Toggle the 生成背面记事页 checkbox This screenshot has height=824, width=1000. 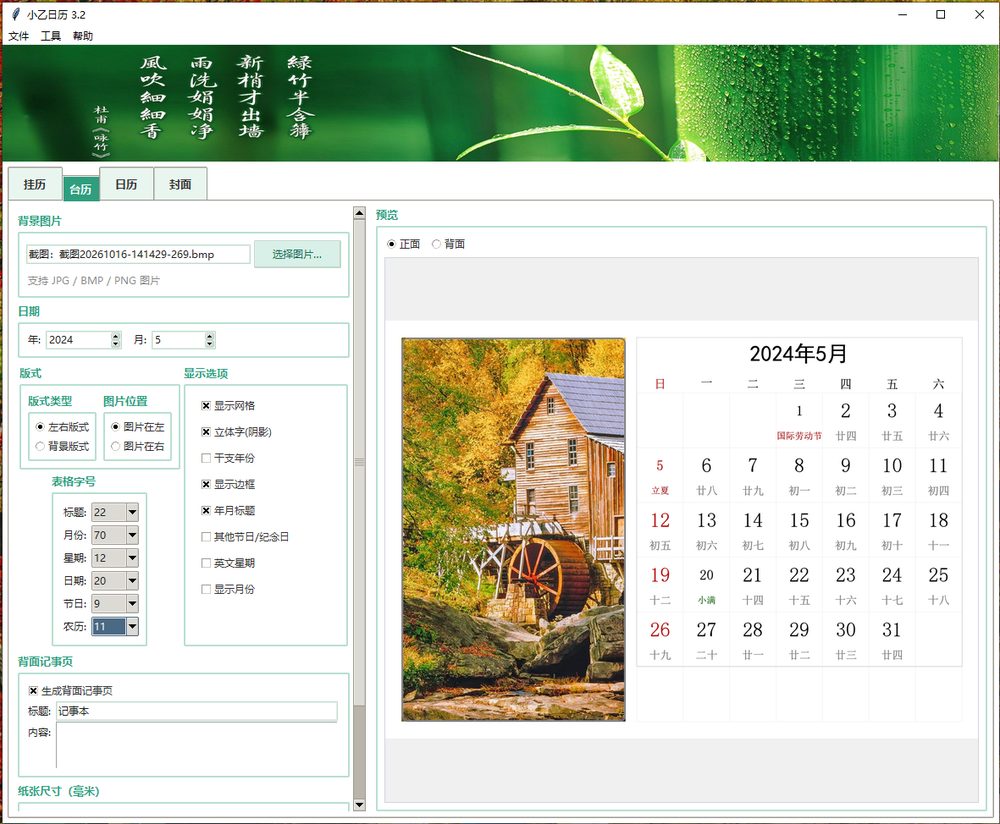(x=33, y=691)
